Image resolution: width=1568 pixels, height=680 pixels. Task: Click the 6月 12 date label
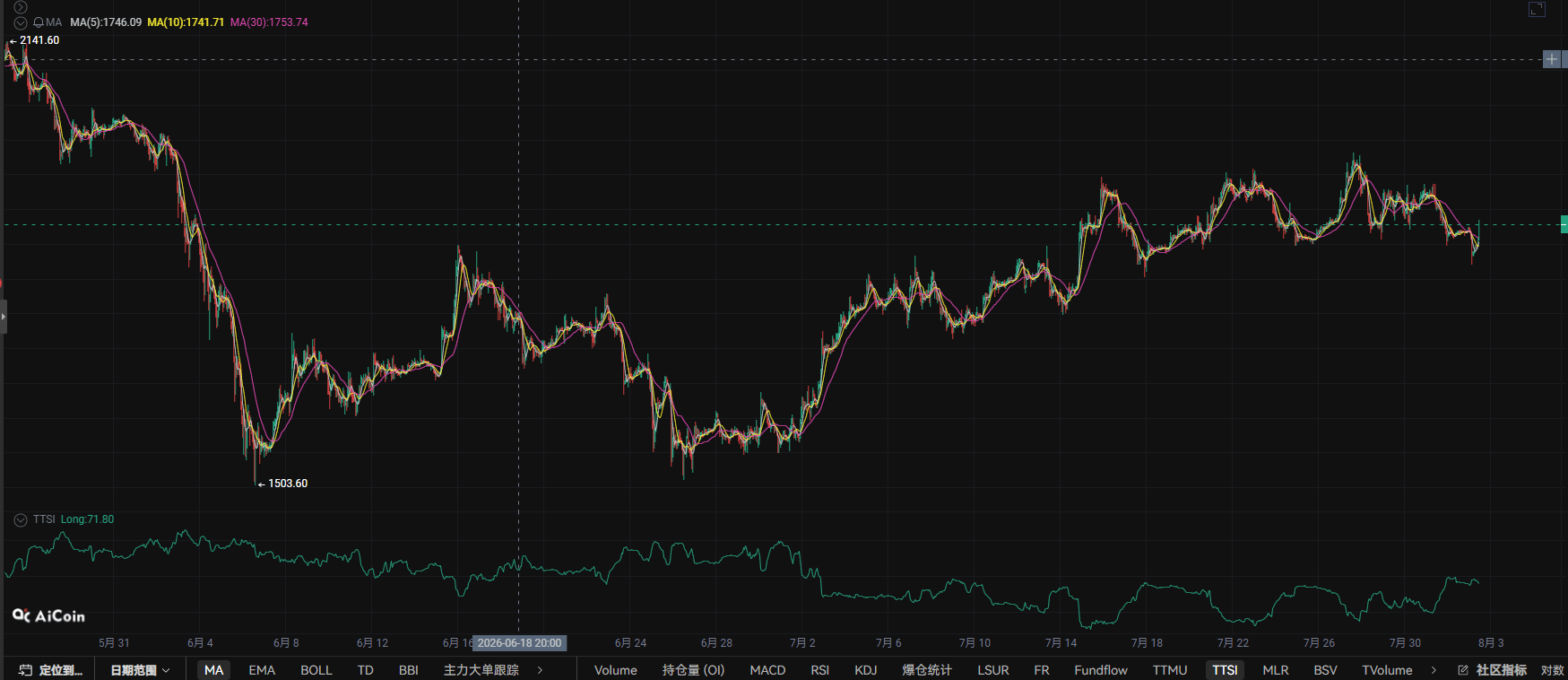(372, 643)
